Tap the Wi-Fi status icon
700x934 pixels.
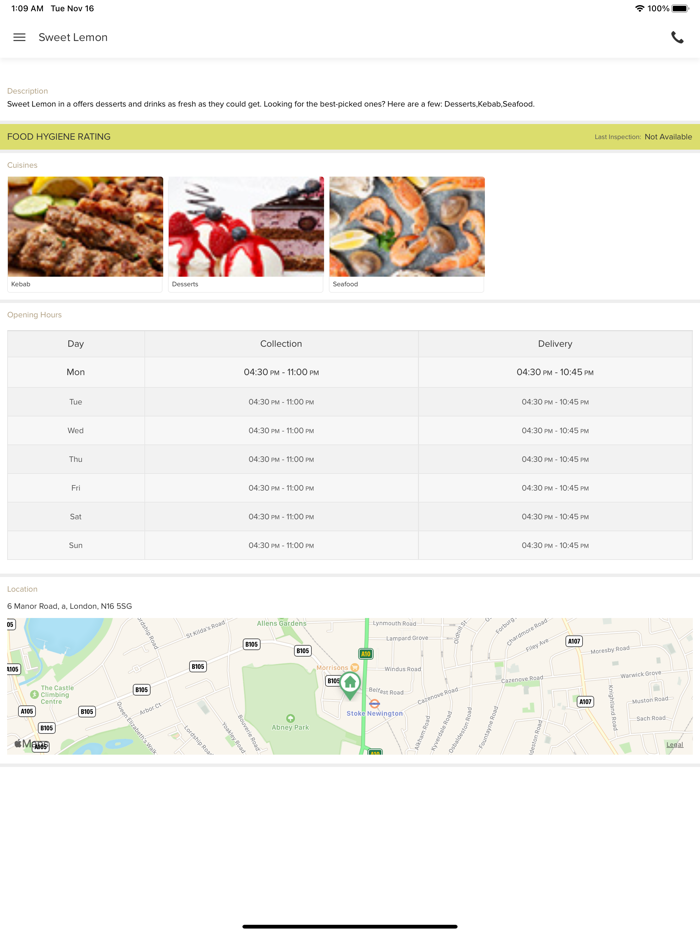point(639,8)
